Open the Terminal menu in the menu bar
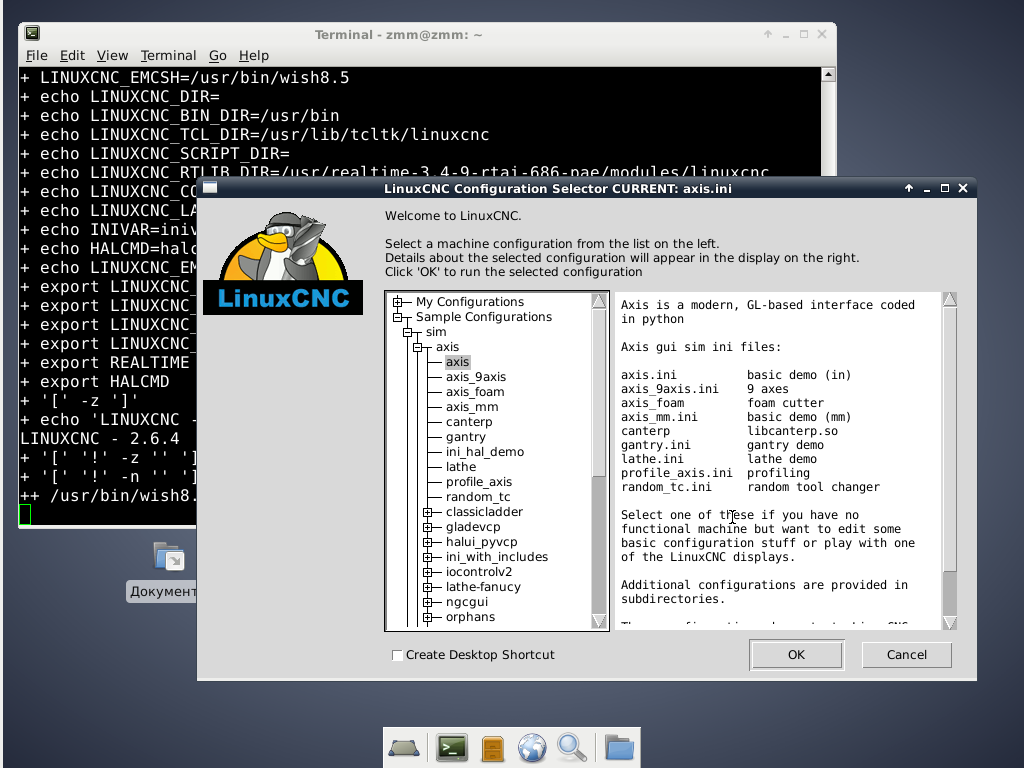The height and width of the screenshot is (768, 1024). point(168,56)
